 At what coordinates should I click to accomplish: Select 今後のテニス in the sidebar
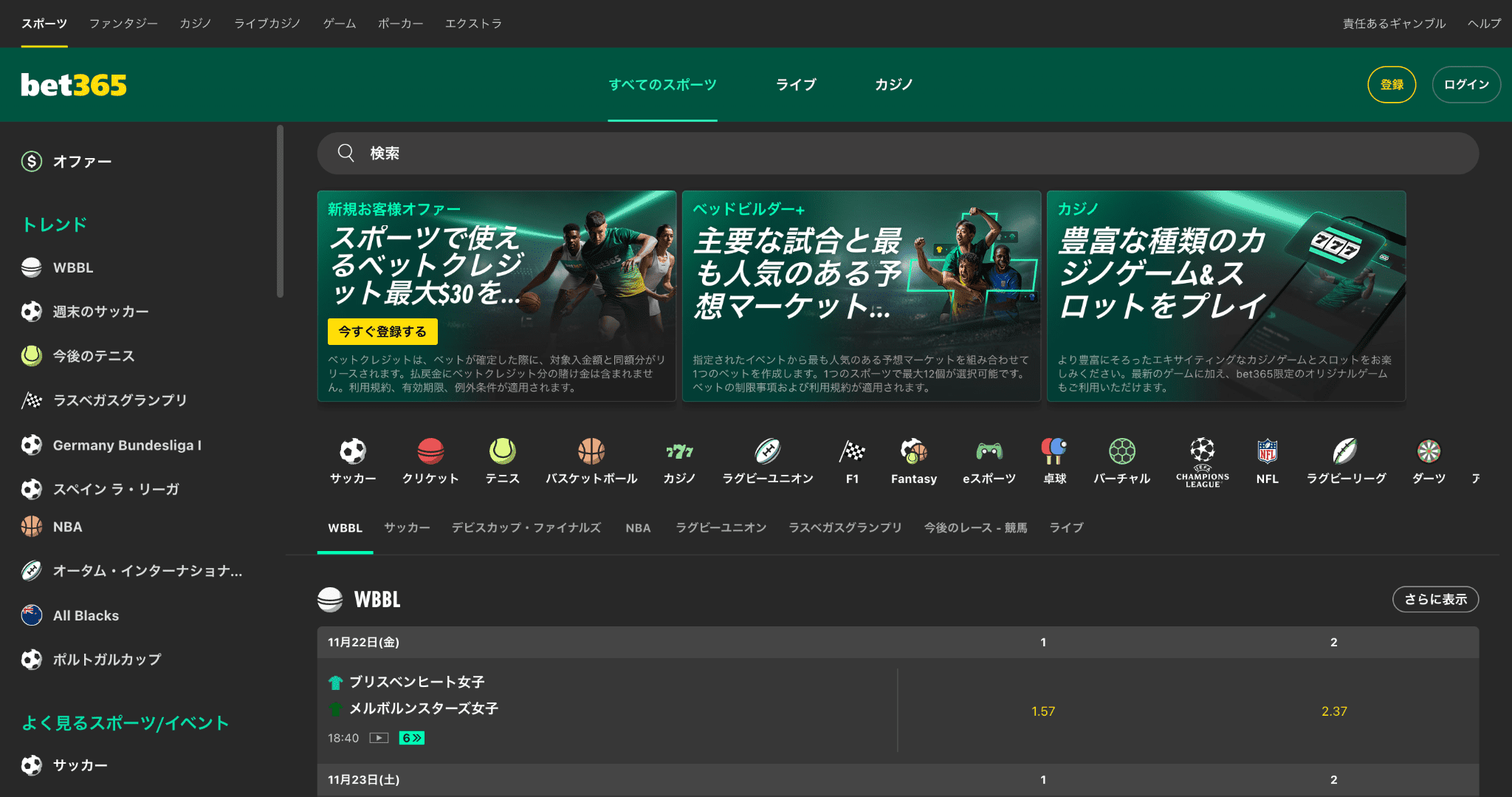point(94,356)
